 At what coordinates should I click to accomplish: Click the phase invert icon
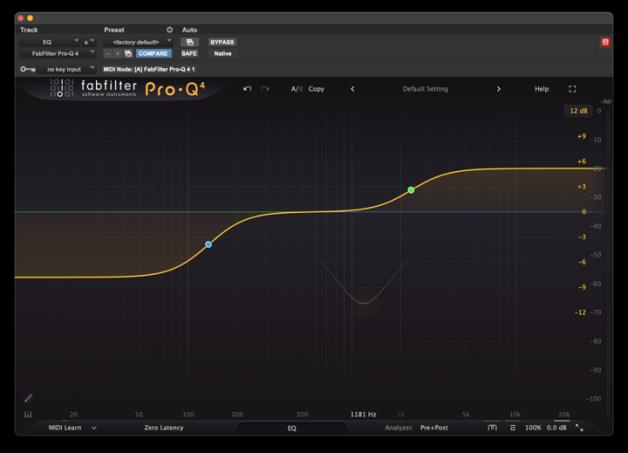(513, 428)
